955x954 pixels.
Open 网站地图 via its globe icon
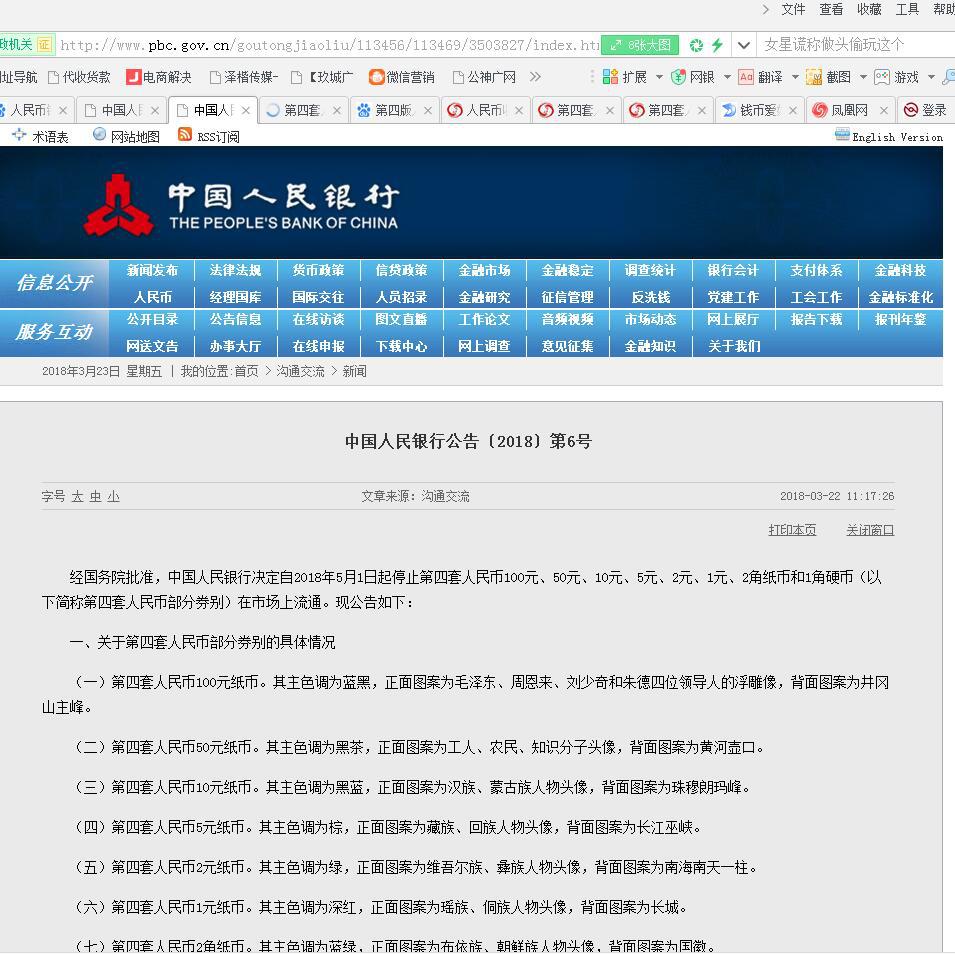(99, 135)
